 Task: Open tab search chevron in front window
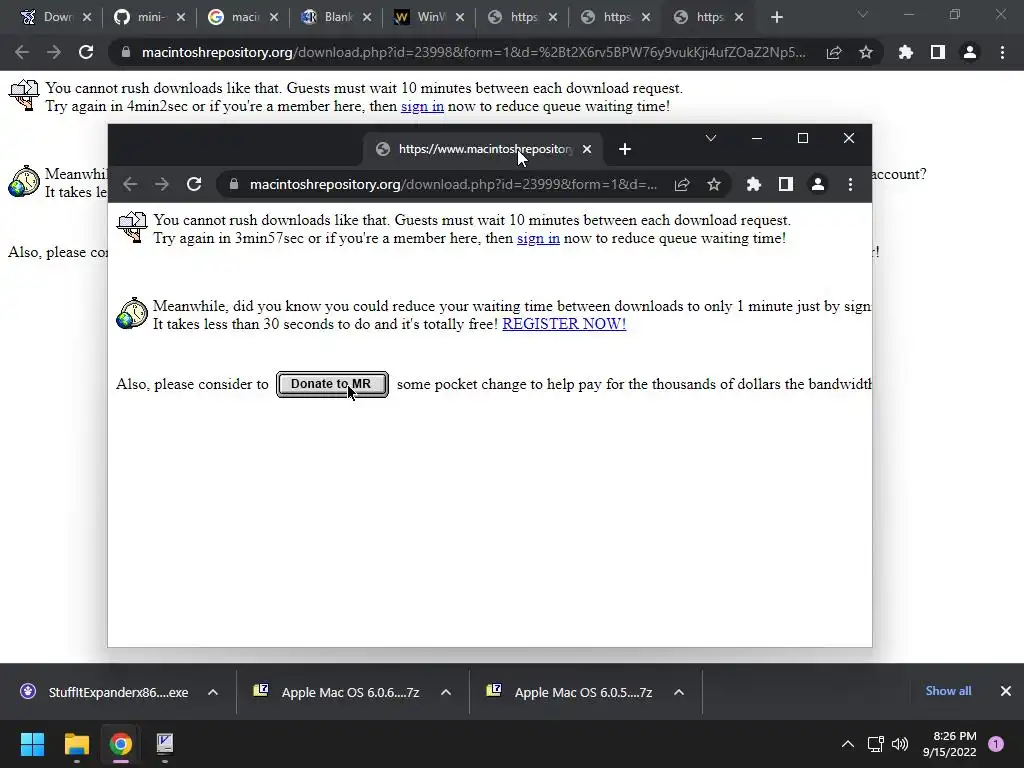(x=711, y=138)
